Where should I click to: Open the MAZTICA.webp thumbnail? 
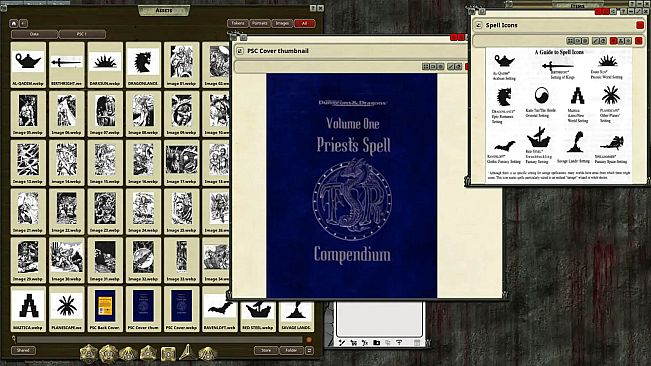(28, 309)
